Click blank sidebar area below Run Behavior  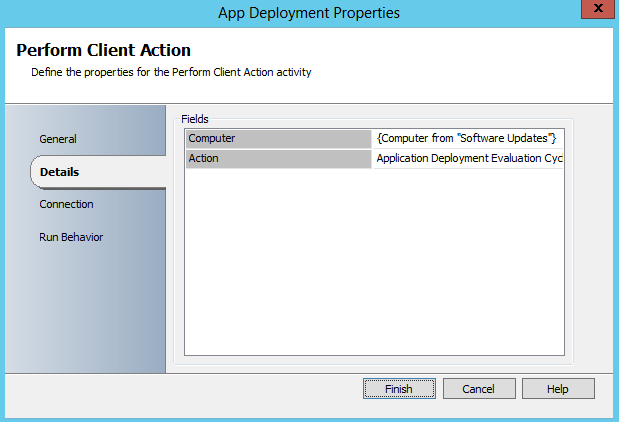click(x=85, y=310)
